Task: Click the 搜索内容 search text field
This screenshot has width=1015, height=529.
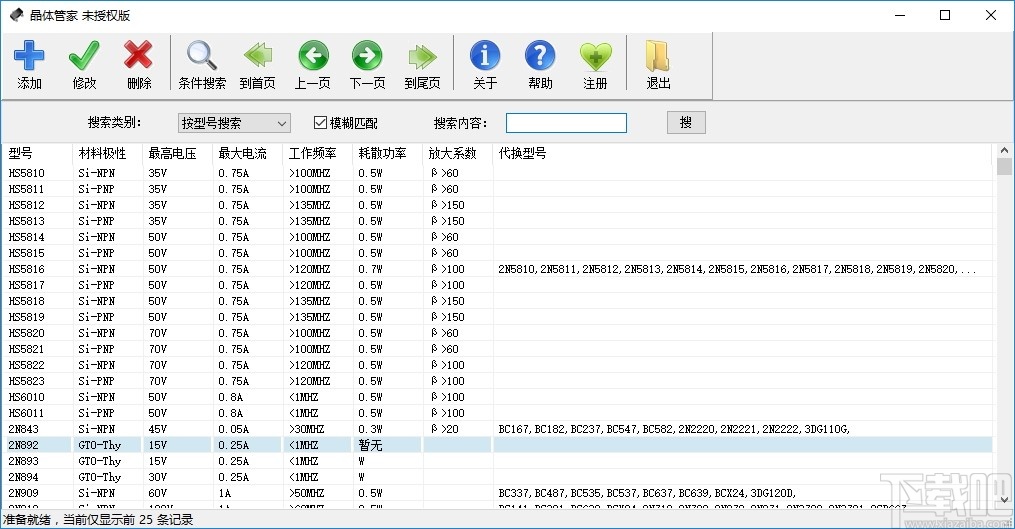Action: point(566,122)
